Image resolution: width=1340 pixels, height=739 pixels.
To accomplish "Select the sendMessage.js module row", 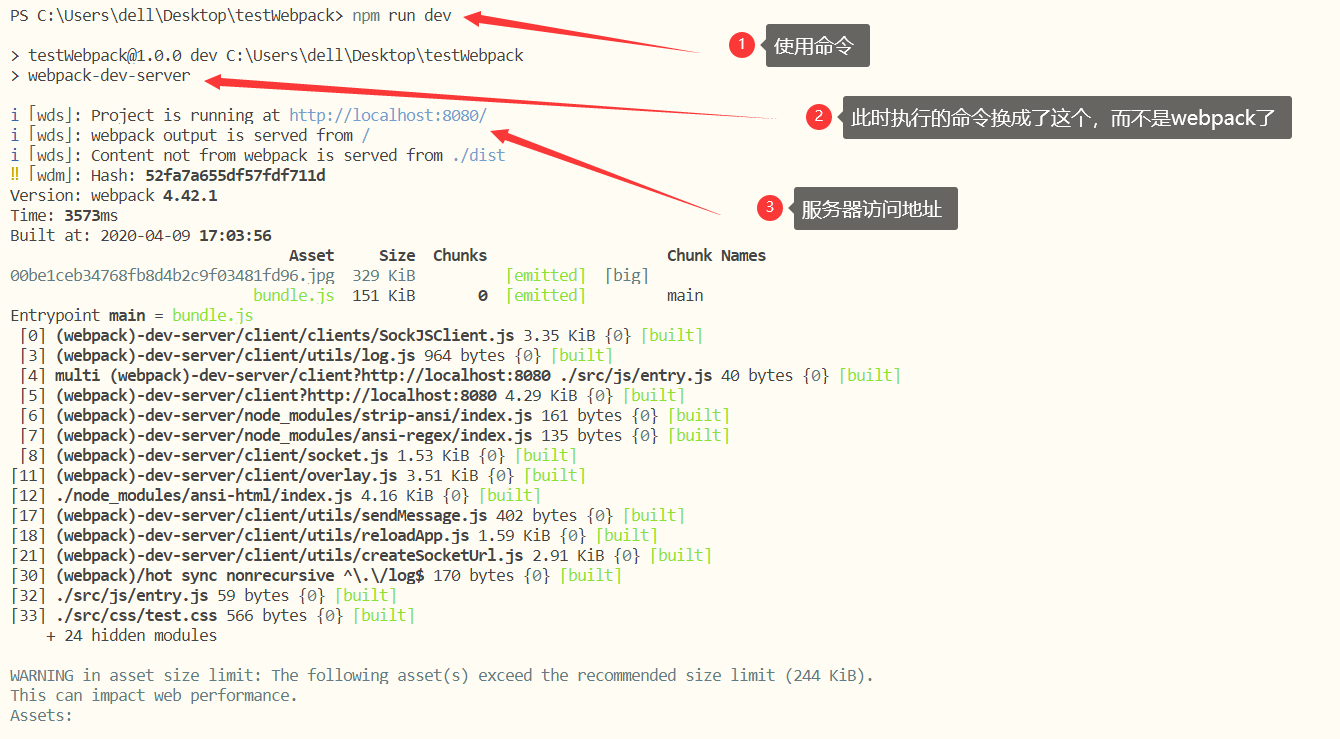I will pyautogui.click(x=347, y=515).
